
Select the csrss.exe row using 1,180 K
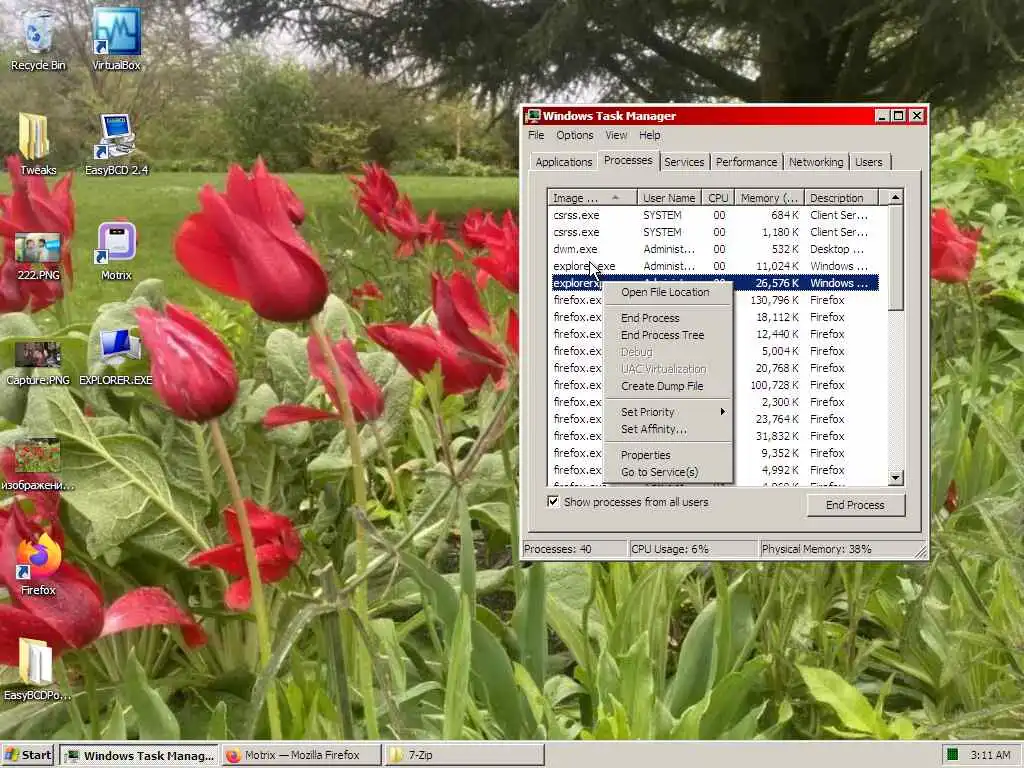(x=715, y=232)
